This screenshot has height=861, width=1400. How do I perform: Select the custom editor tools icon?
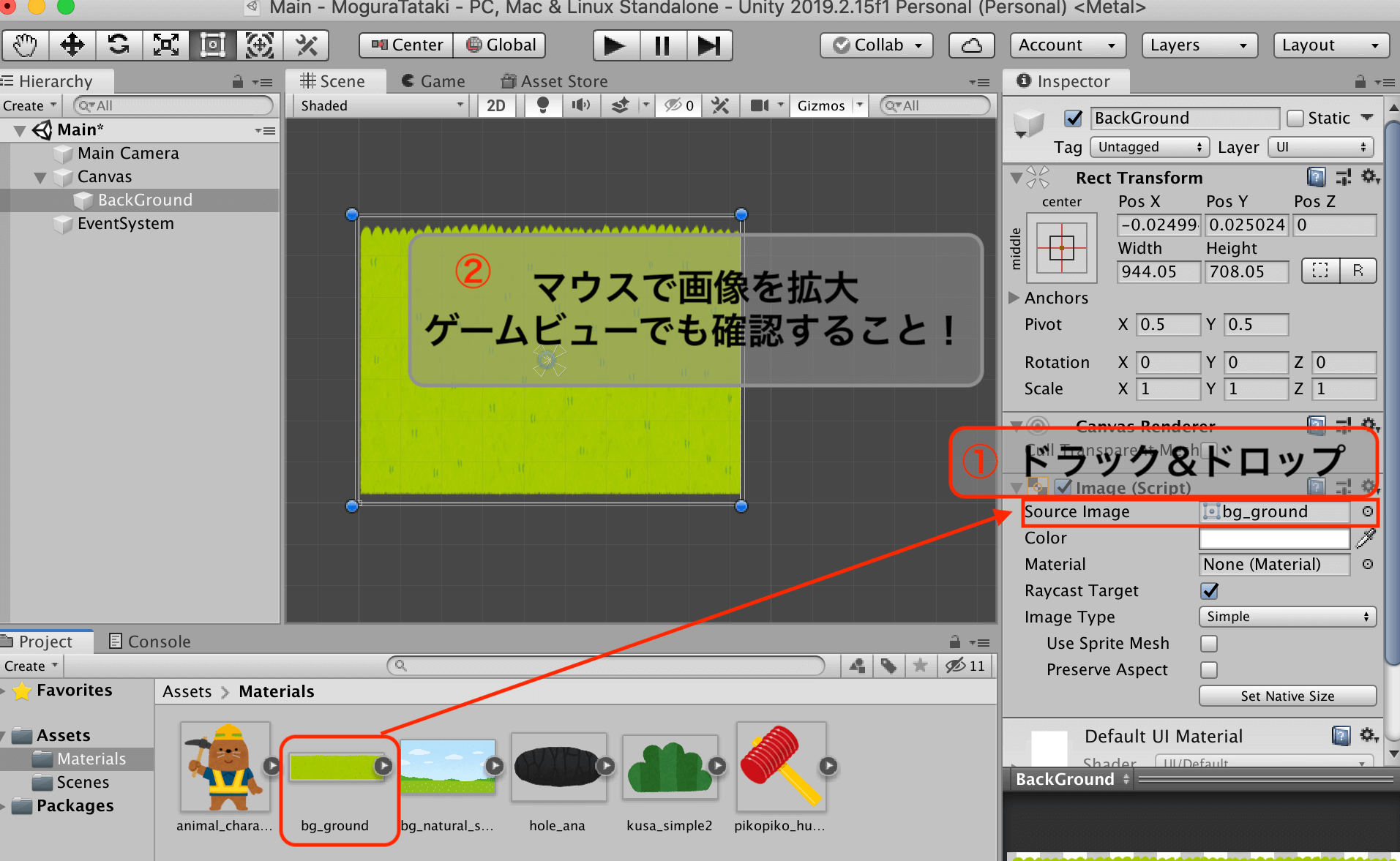[306, 45]
